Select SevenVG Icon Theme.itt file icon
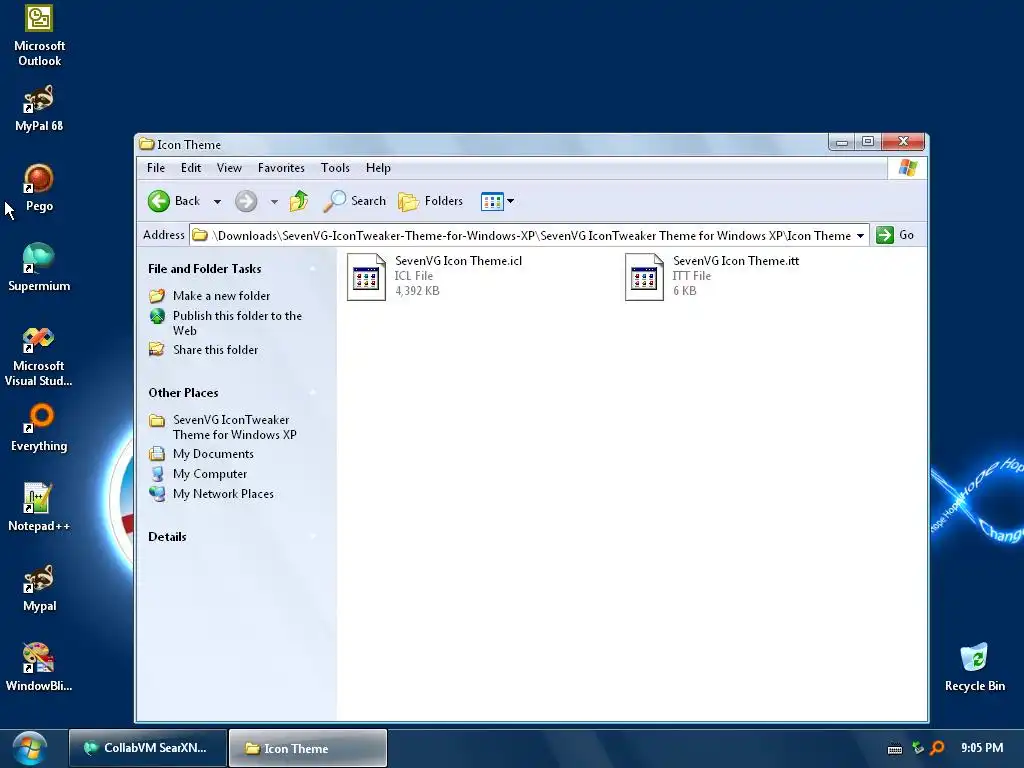The width and height of the screenshot is (1024, 768). pyautogui.click(x=645, y=277)
